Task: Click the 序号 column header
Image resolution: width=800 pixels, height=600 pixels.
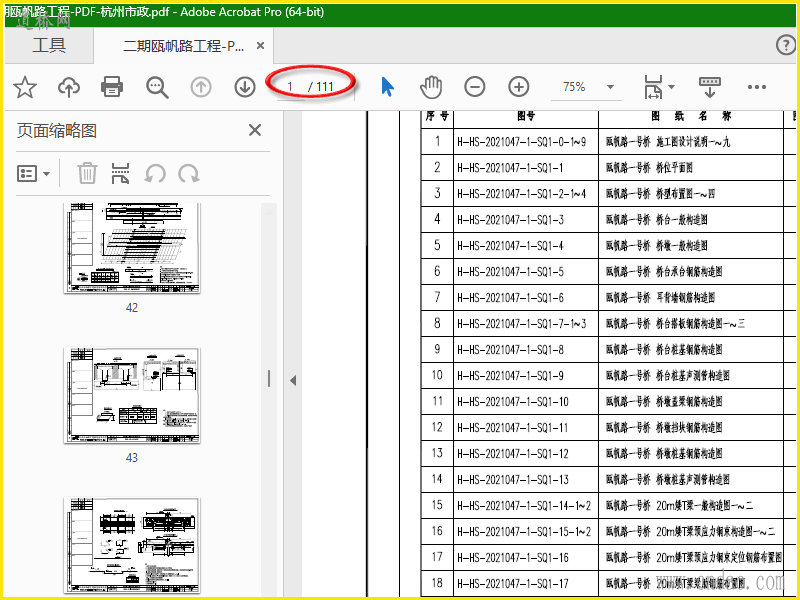Action: (437, 117)
